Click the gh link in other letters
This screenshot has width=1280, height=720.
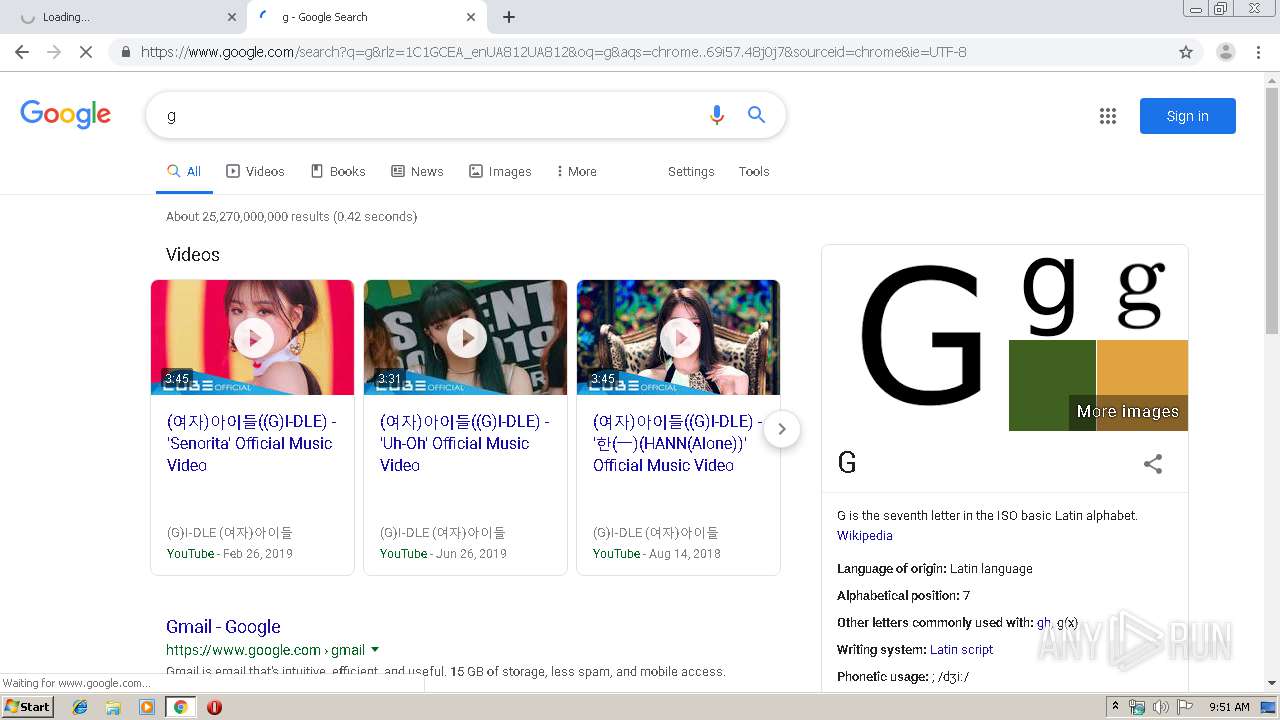(1044, 623)
